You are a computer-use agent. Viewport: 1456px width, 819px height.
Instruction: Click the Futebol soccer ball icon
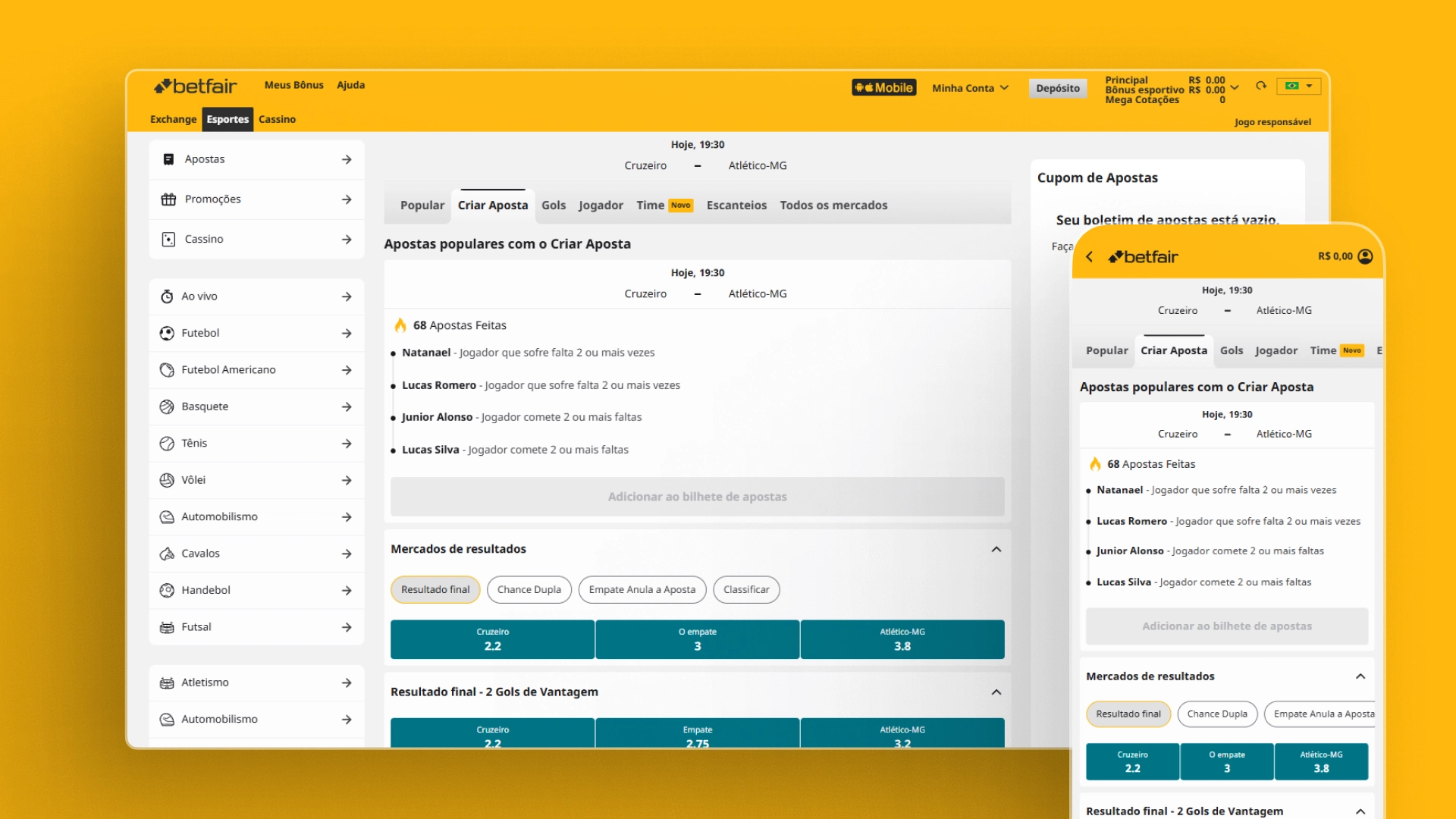167,333
